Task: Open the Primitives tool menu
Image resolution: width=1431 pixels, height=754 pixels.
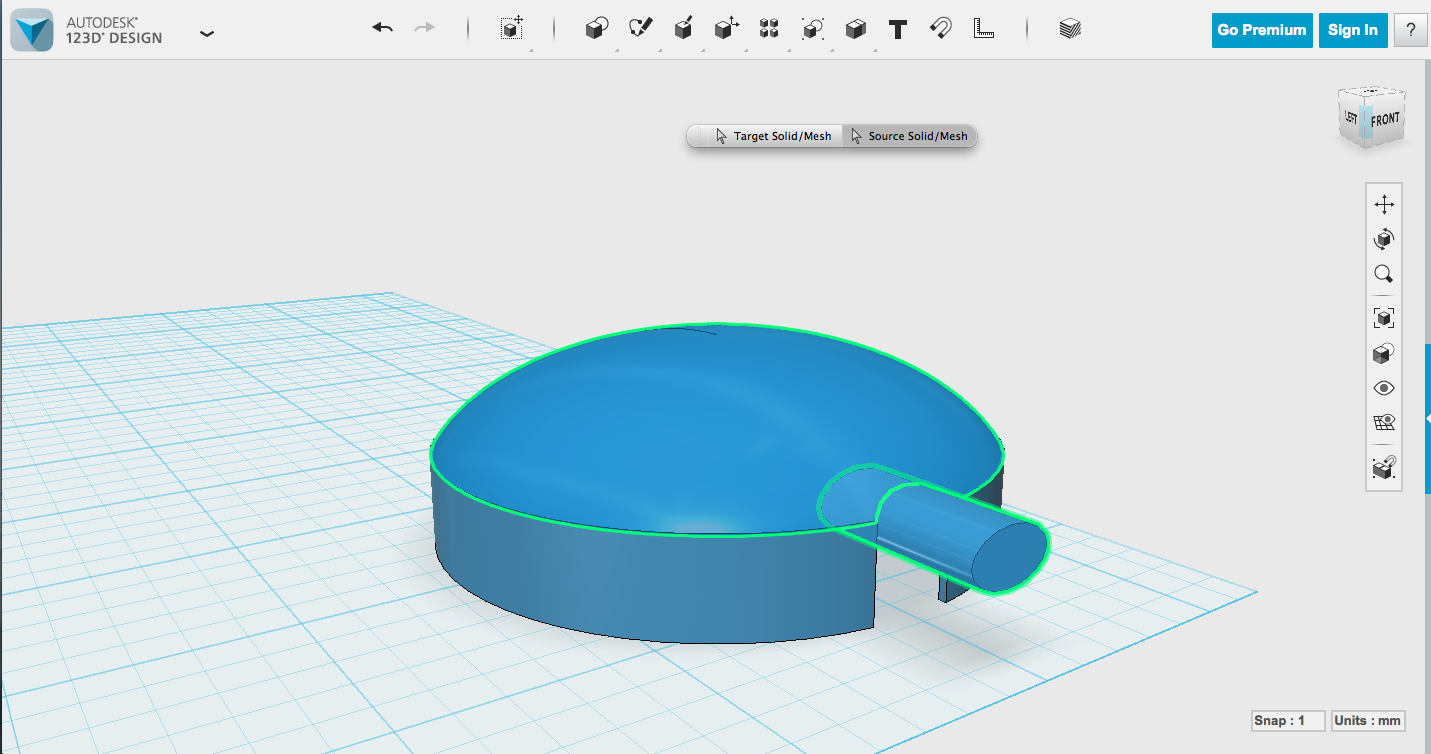Action: (597, 29)
